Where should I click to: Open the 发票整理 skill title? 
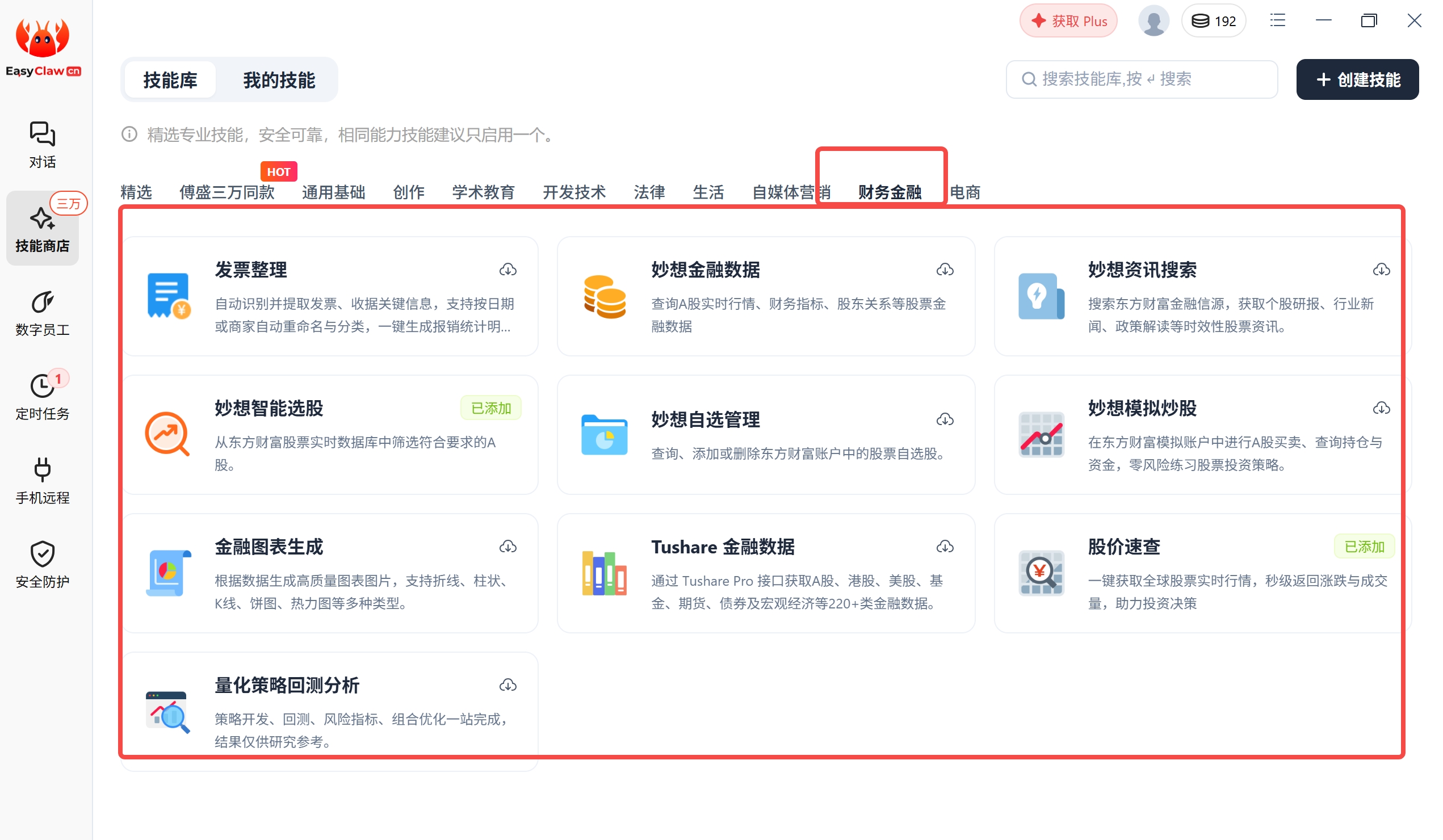pyautogui.click(x=251, y=270)
